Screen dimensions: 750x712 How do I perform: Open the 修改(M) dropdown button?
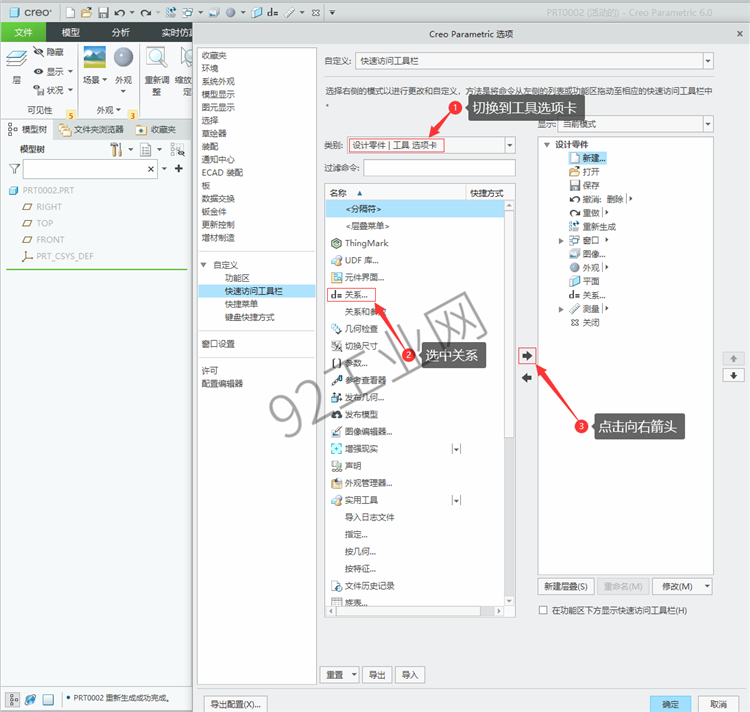(x=682, y=586)
